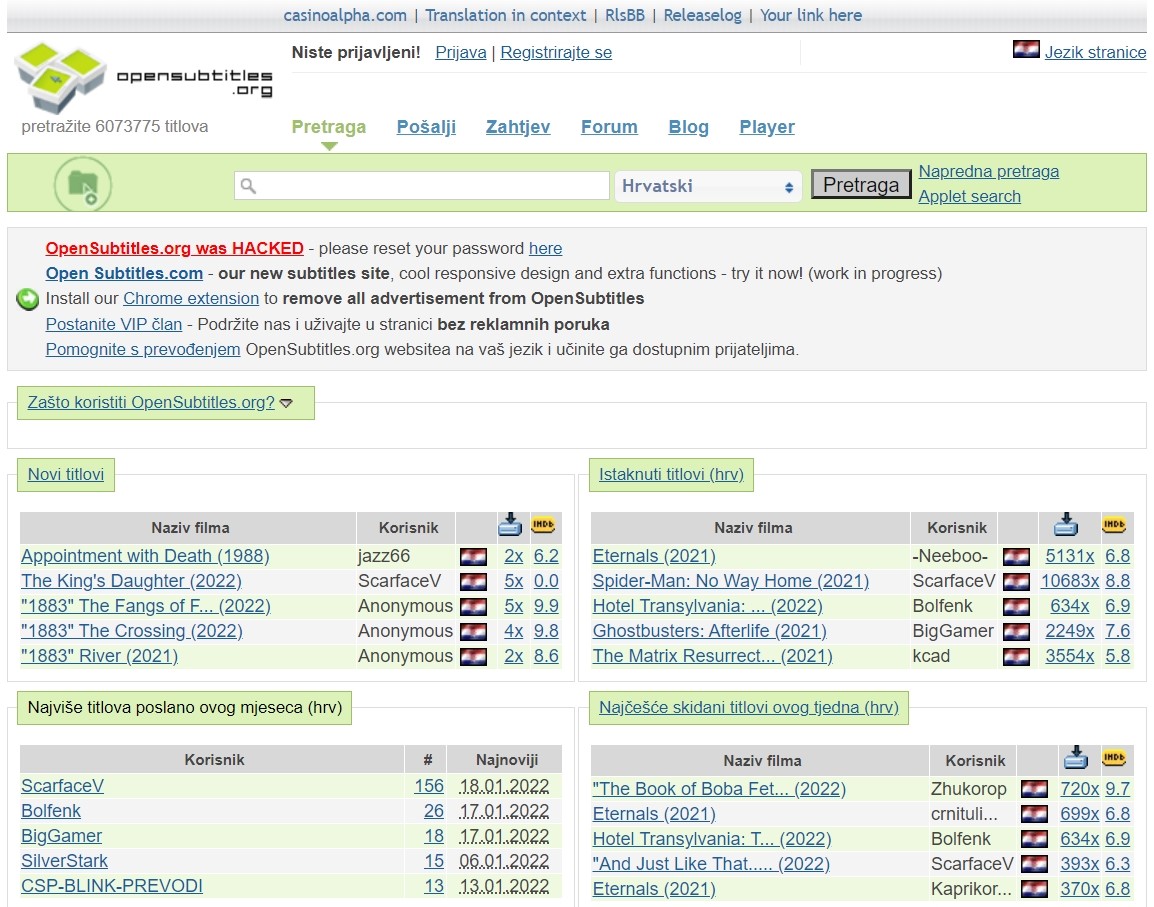The image size is (1154, 907).
Task: Click Registrirajte se link
Action: 556,52
